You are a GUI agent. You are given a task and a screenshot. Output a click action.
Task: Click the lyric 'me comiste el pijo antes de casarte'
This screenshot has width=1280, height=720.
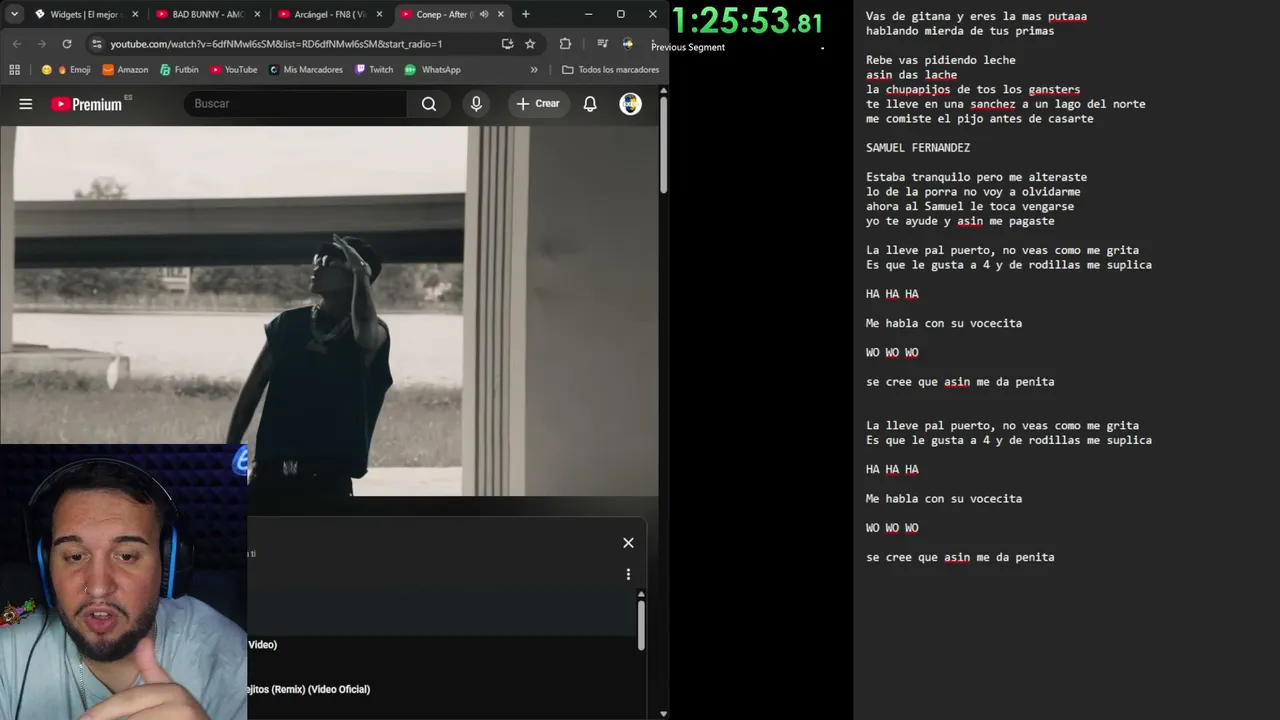click(x=980, y=119)
